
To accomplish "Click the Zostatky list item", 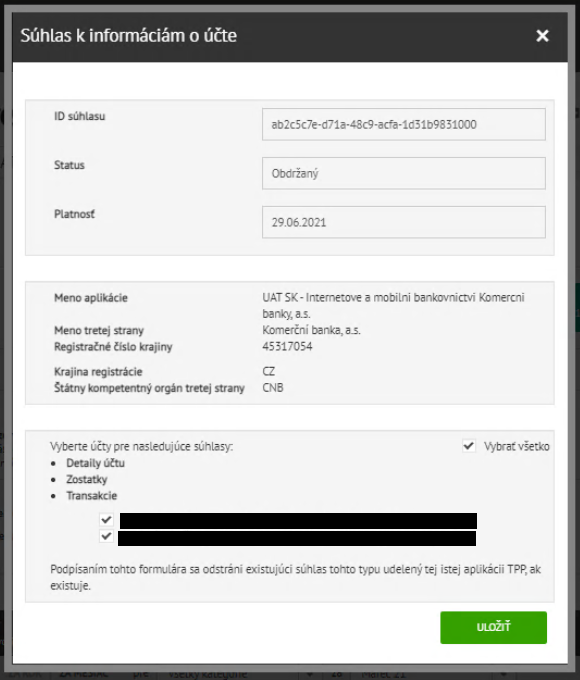I will click(x=87, y=480).
